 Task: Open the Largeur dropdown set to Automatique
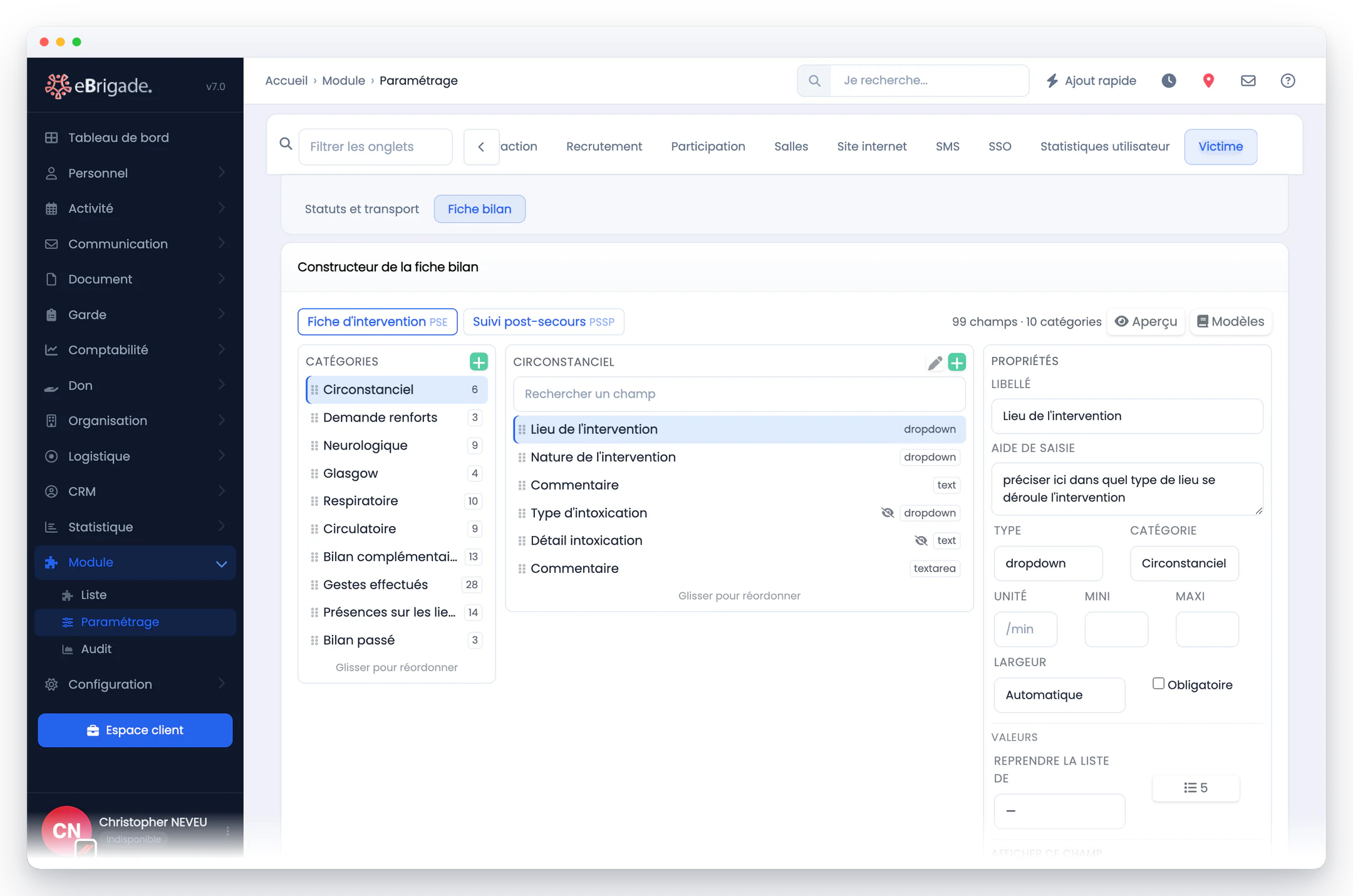coord(1059,695)
